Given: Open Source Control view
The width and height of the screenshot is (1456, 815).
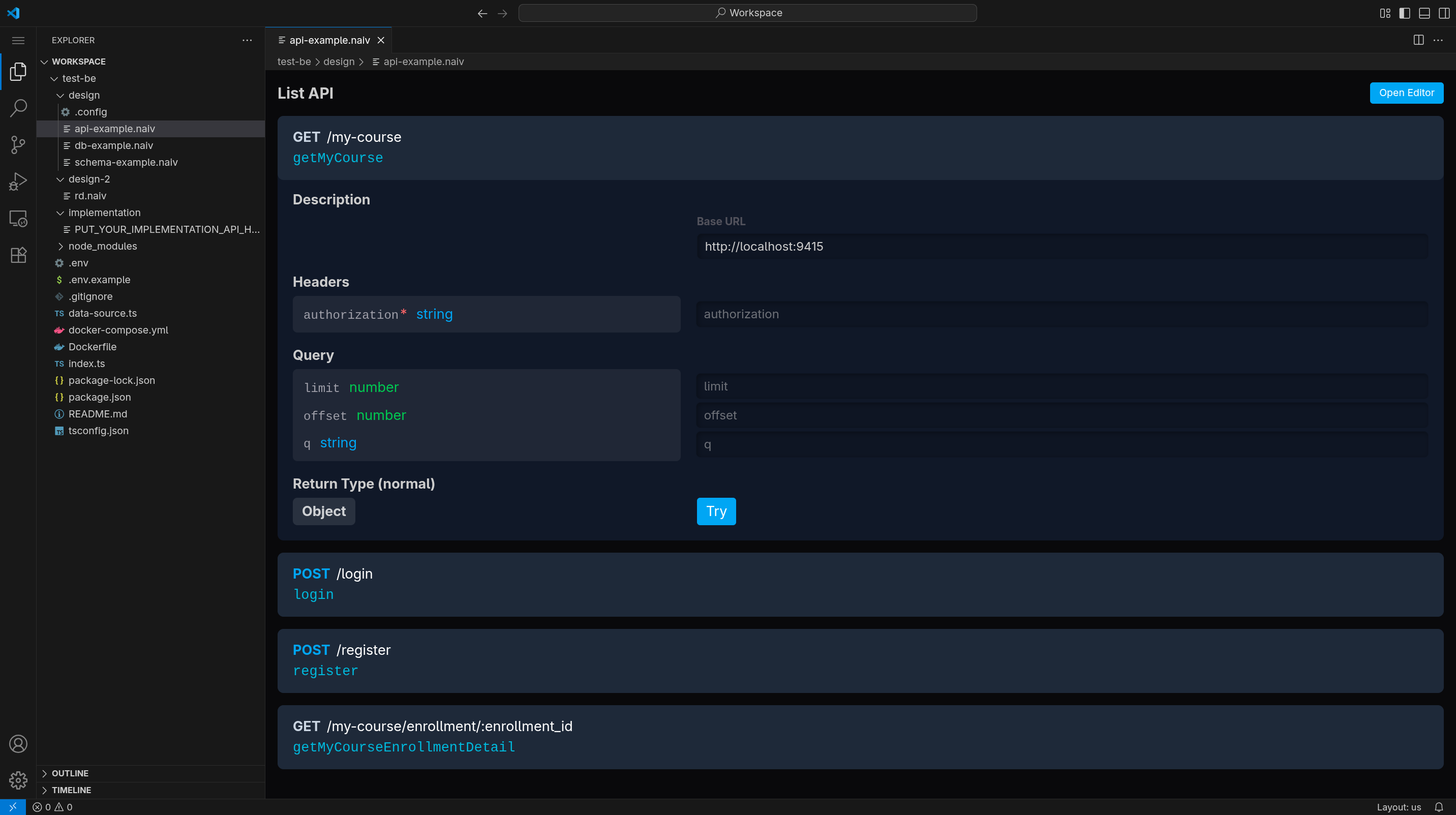Looking at the screenshot, I should click(18, 145).
